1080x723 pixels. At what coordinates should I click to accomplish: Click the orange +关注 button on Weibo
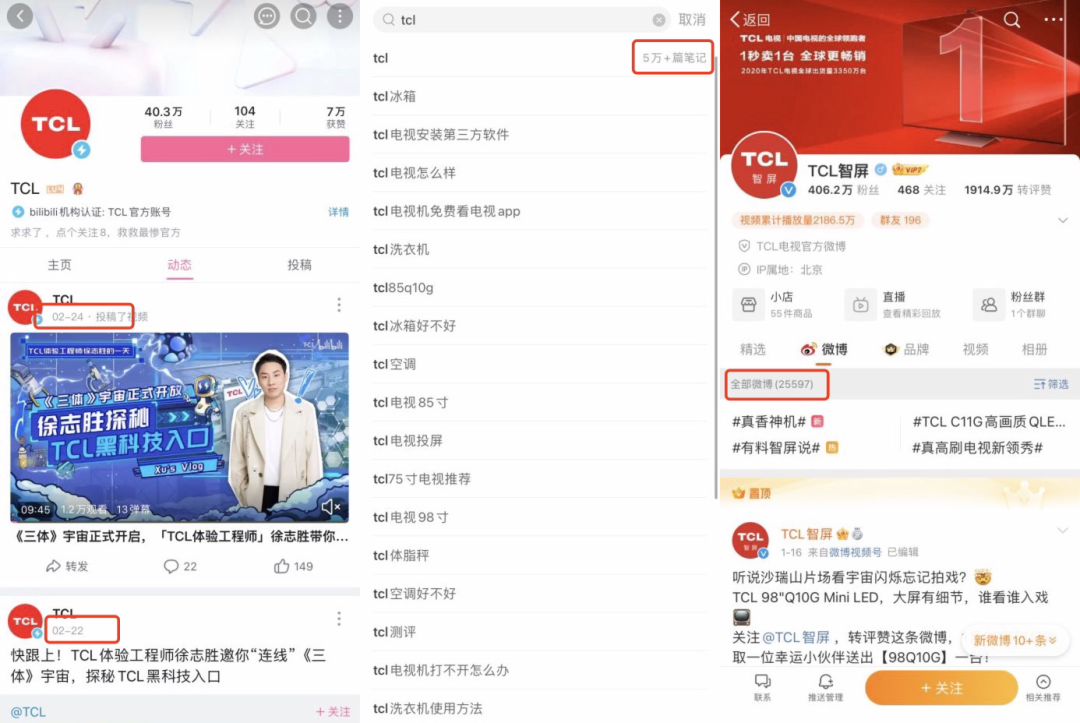pos(942,688)
